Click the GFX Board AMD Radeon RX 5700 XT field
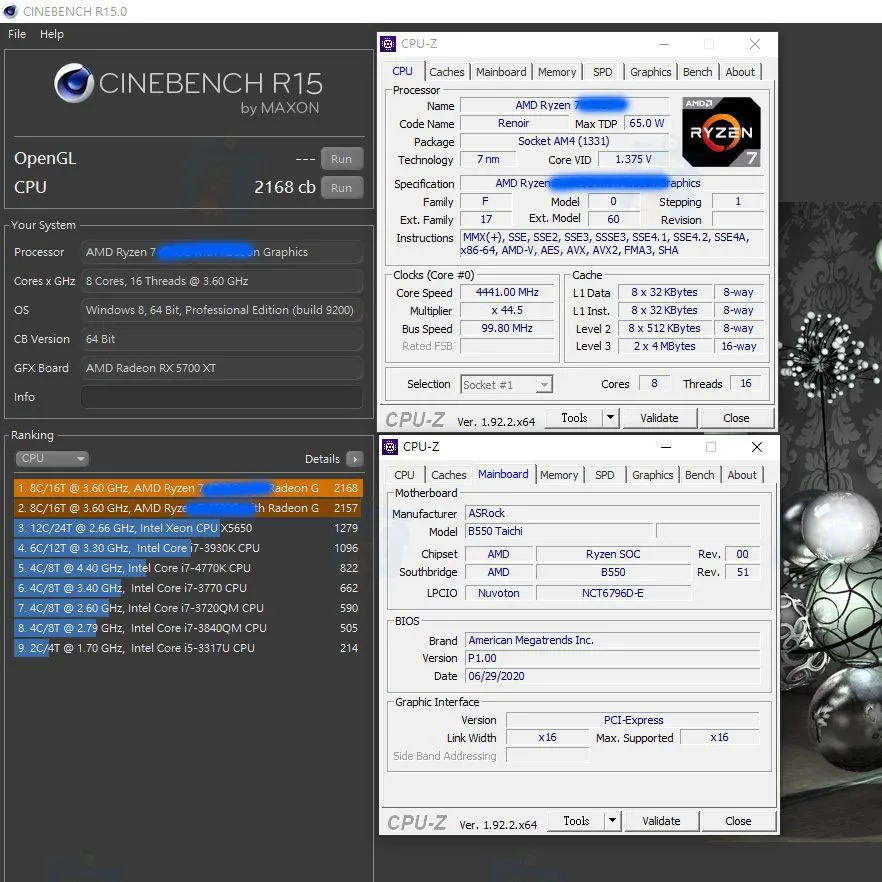This screenshot has height=882, width=882. pos(222,368)
